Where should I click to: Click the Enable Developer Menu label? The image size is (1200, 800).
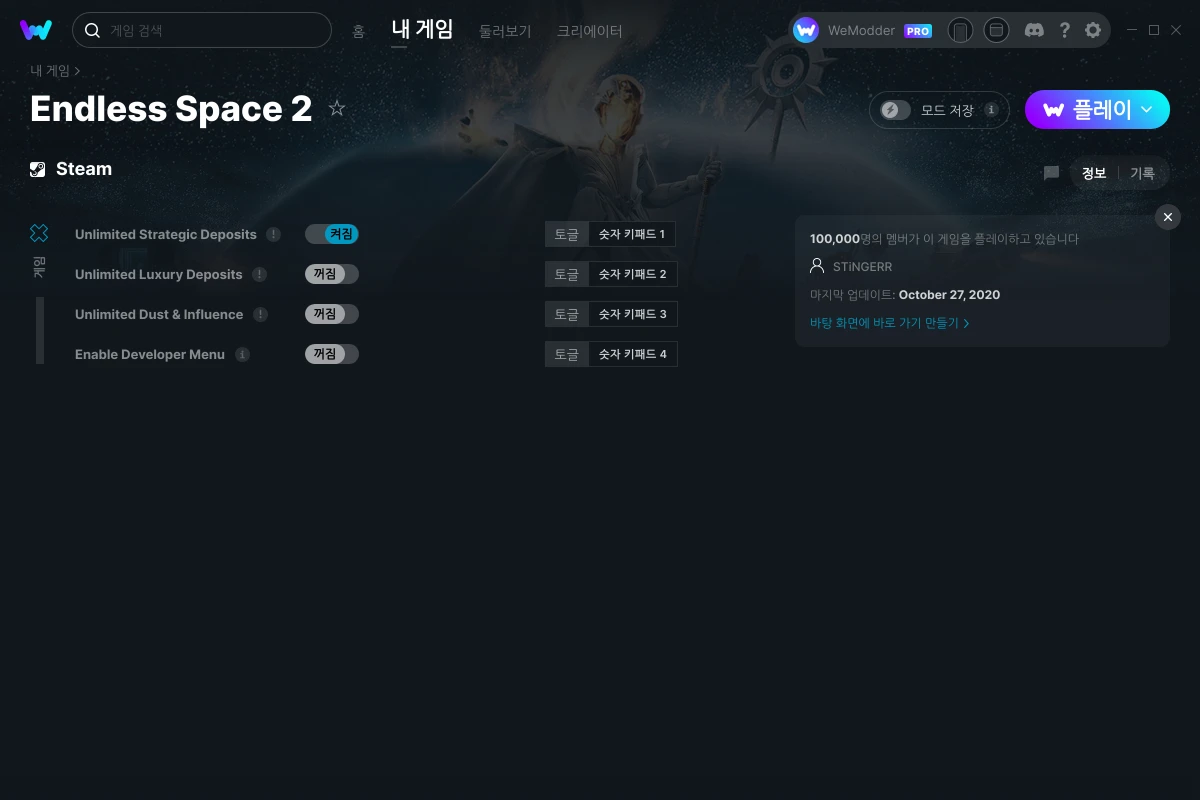pos(150,354)
